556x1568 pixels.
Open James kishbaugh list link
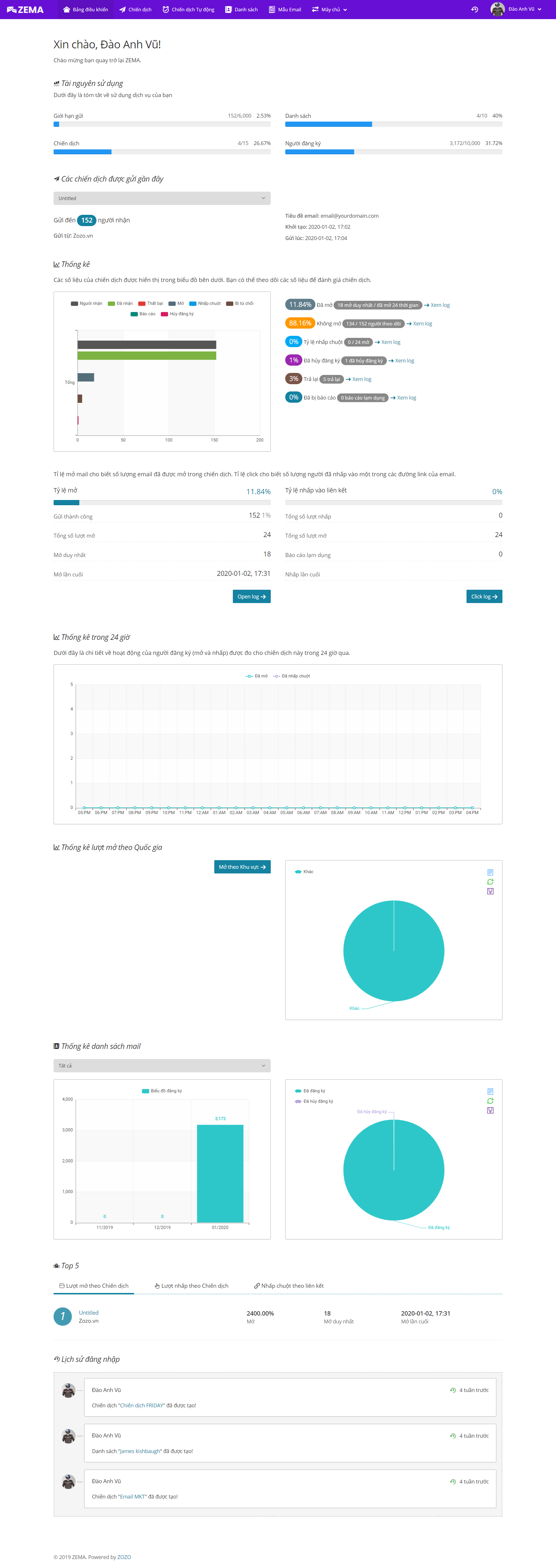point(141,1451)
